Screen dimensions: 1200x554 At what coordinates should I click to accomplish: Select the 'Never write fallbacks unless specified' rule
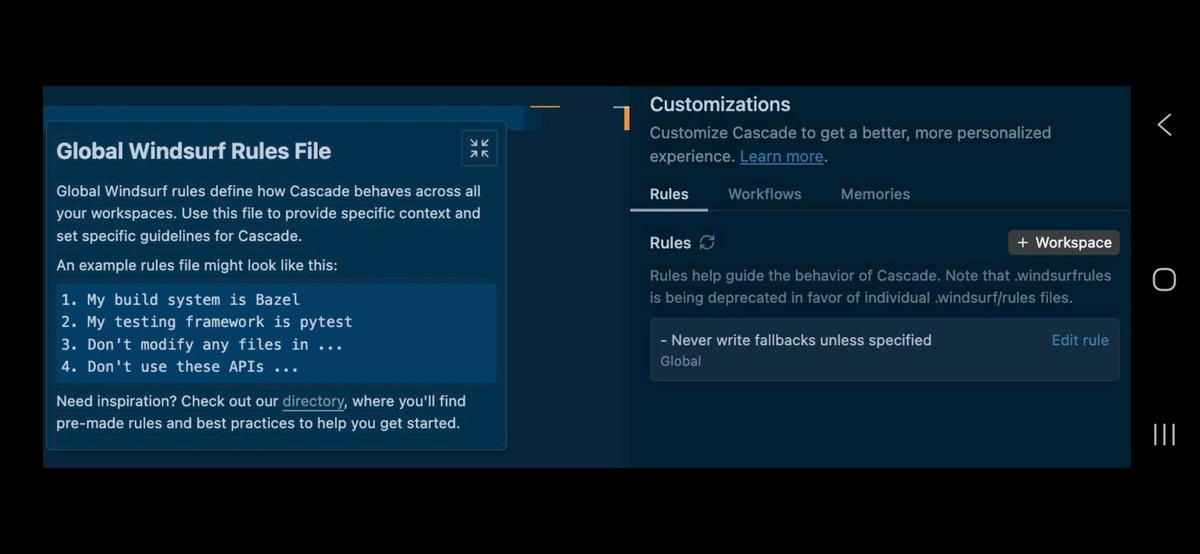point(884,350)
